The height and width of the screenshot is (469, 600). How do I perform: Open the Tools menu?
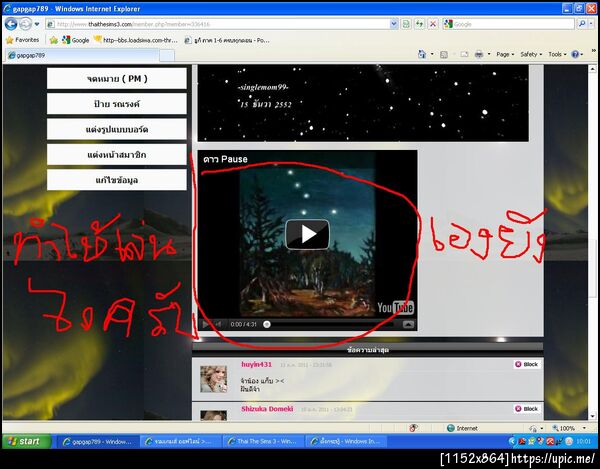[x=557, y=54]
